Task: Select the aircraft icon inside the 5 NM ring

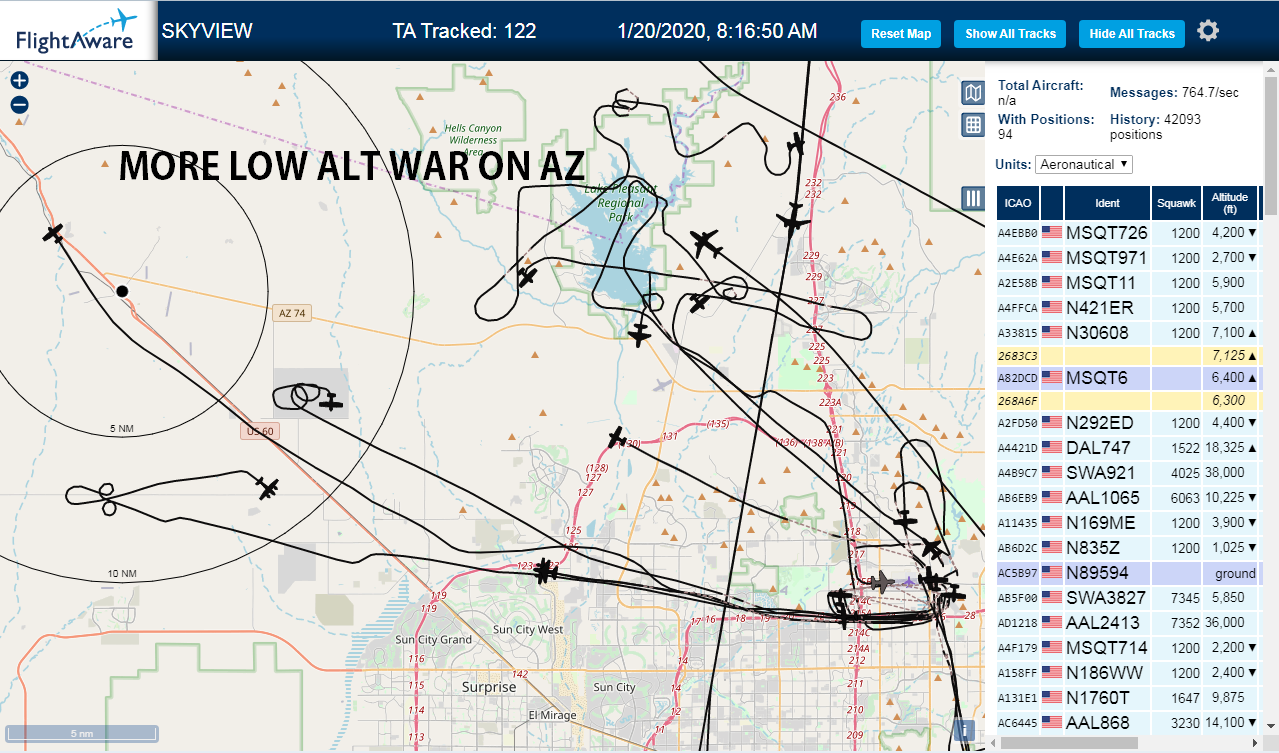Action: [54, 233]
